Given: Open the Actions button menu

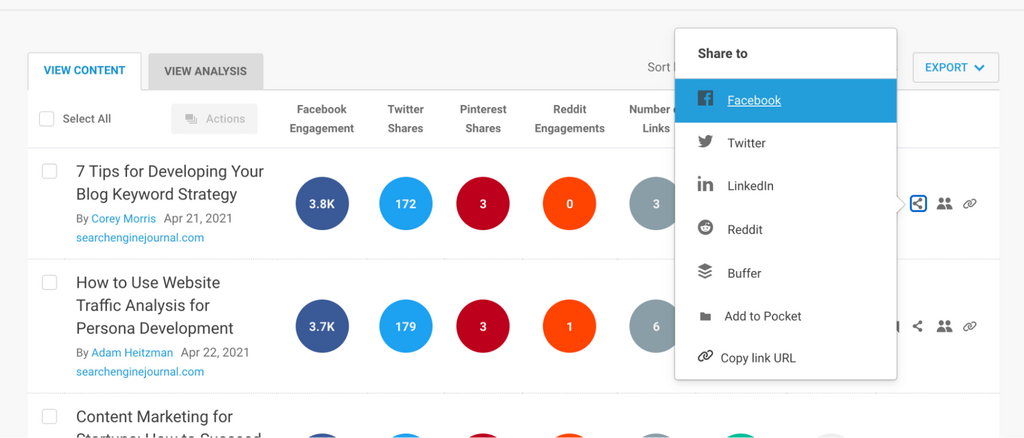Looking at the screenshot, I should click(214, 119).
